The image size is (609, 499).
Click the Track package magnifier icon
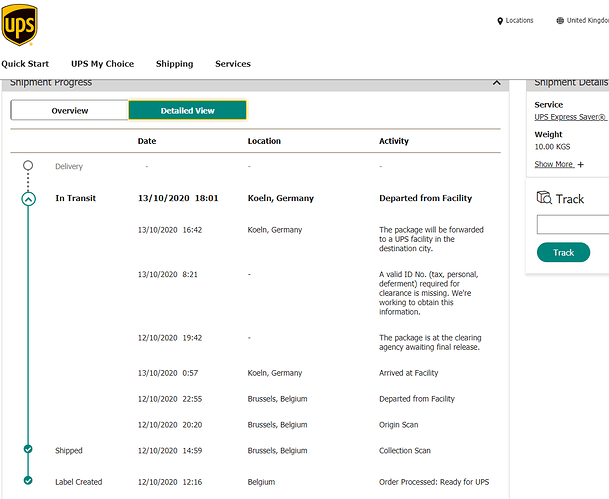544,198
